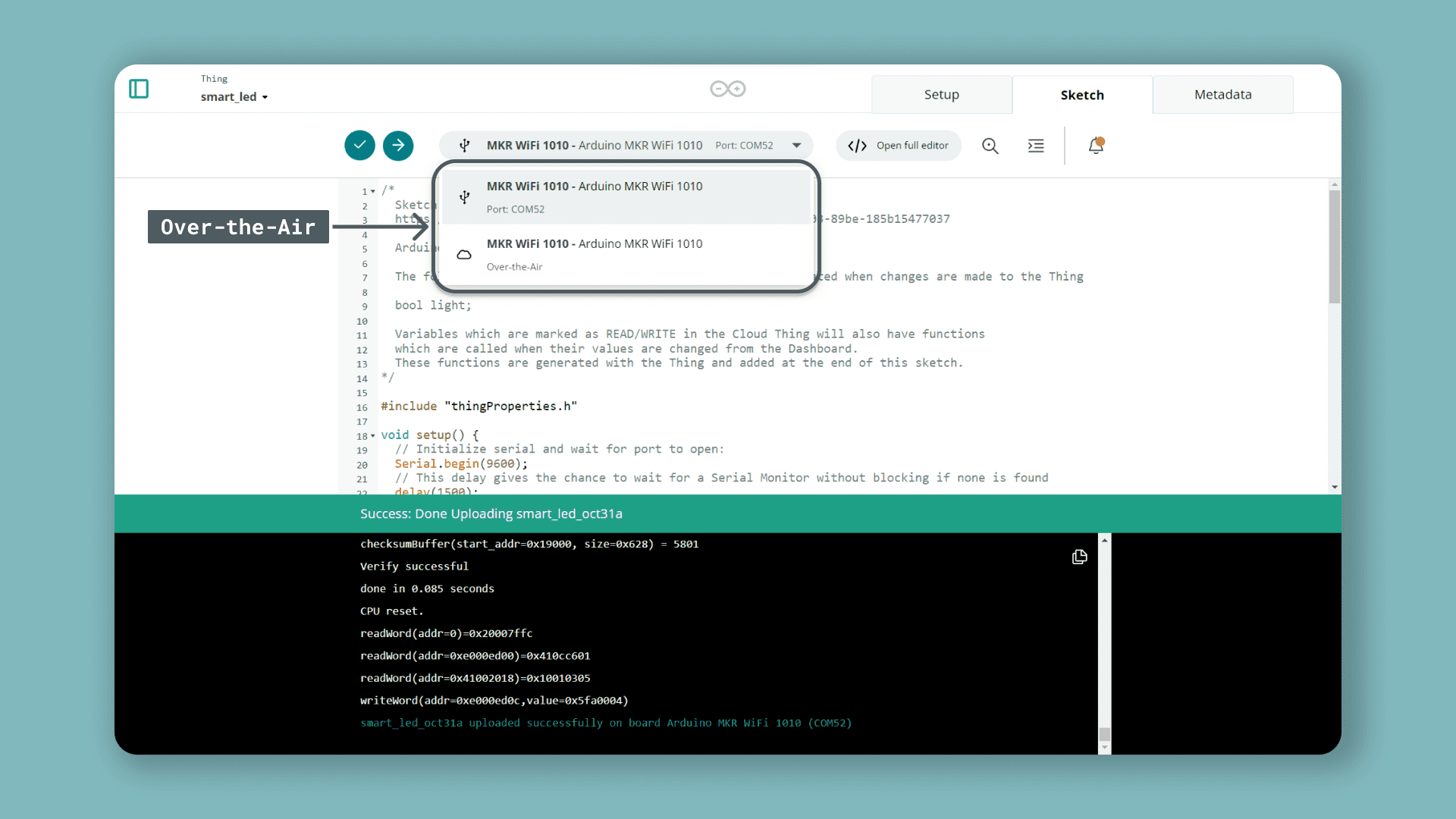Collapse device selector dropdown arrow
Image resolution: width=1456 pixels, height=819 pixels.
pyautogui.click(x=796, y=145)
